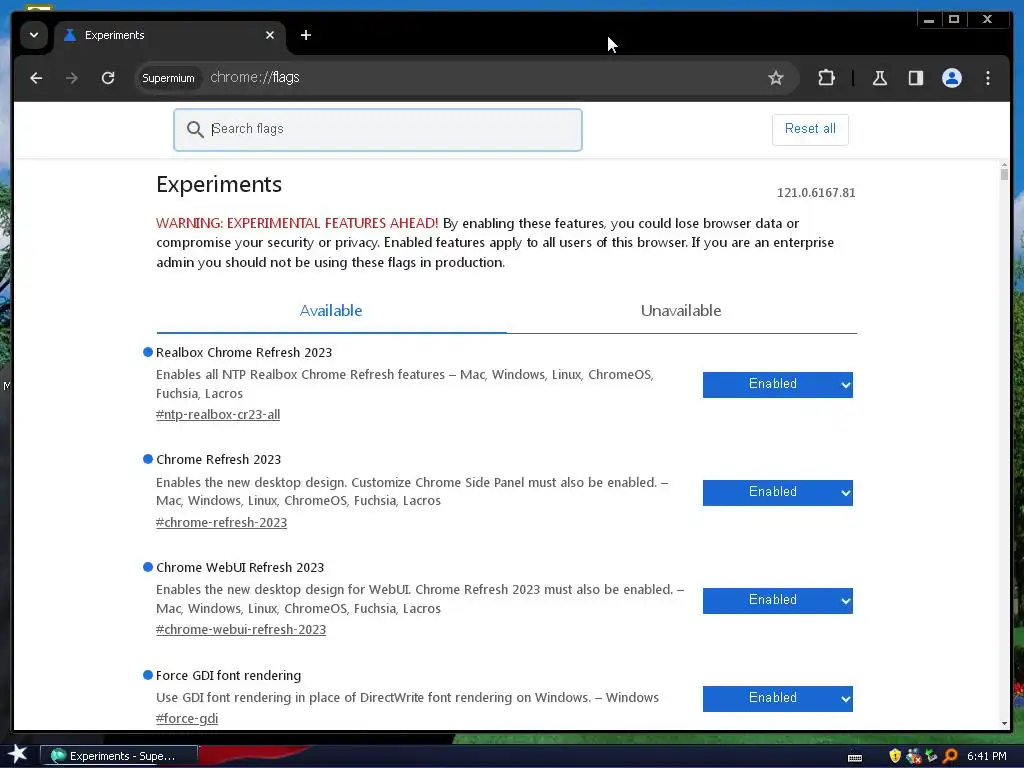Follow the #chrome-webui-refresh-2023 link
The height and width of the screenshot is (768, 1024).
click(x=241, y=630)
